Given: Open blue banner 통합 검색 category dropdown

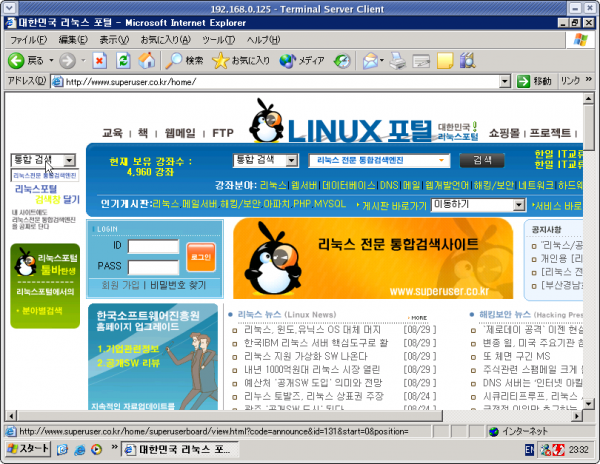Looking at the screenshot, I should point(292,160).
